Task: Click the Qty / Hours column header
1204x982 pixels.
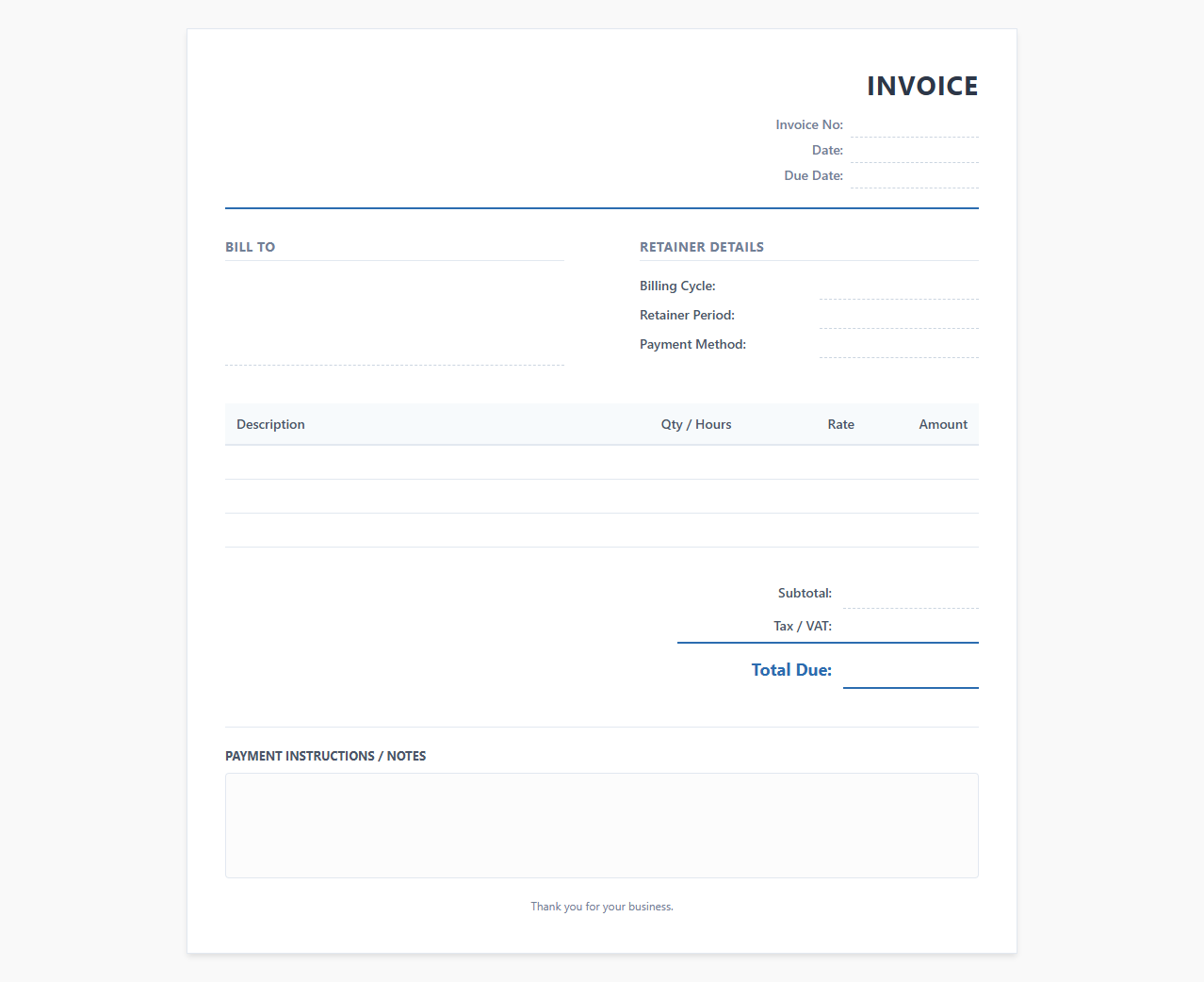Action: [696, 425]
